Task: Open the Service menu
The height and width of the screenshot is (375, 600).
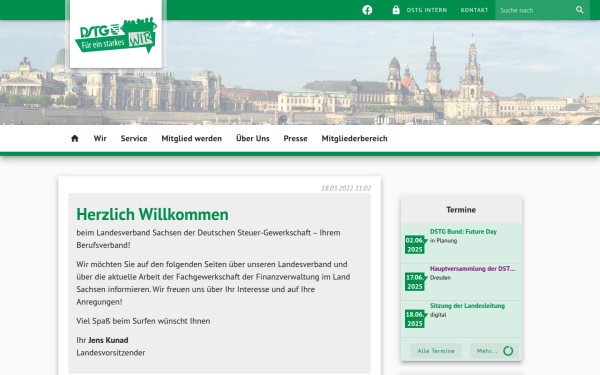Action: [134, 139]
